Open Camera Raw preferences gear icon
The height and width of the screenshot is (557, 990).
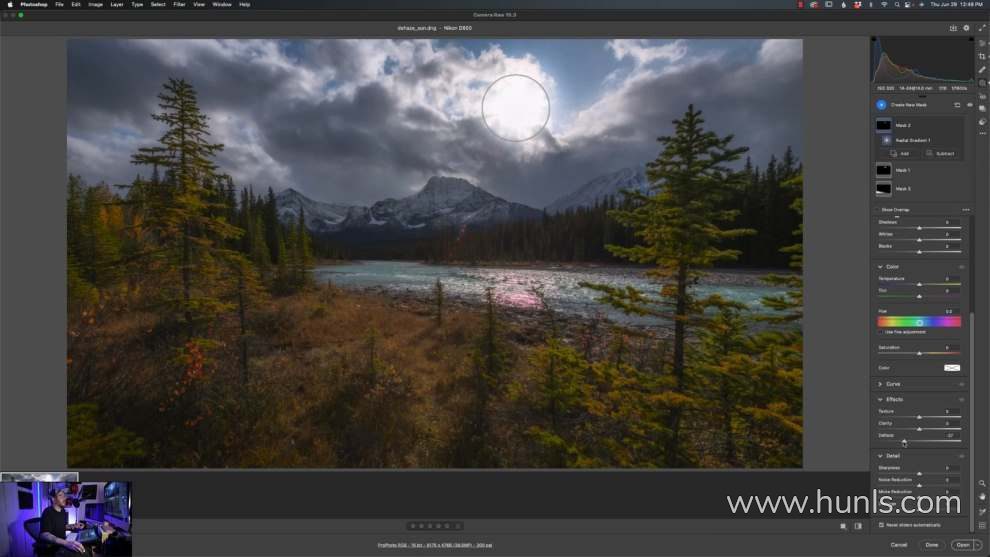point(966,28)
